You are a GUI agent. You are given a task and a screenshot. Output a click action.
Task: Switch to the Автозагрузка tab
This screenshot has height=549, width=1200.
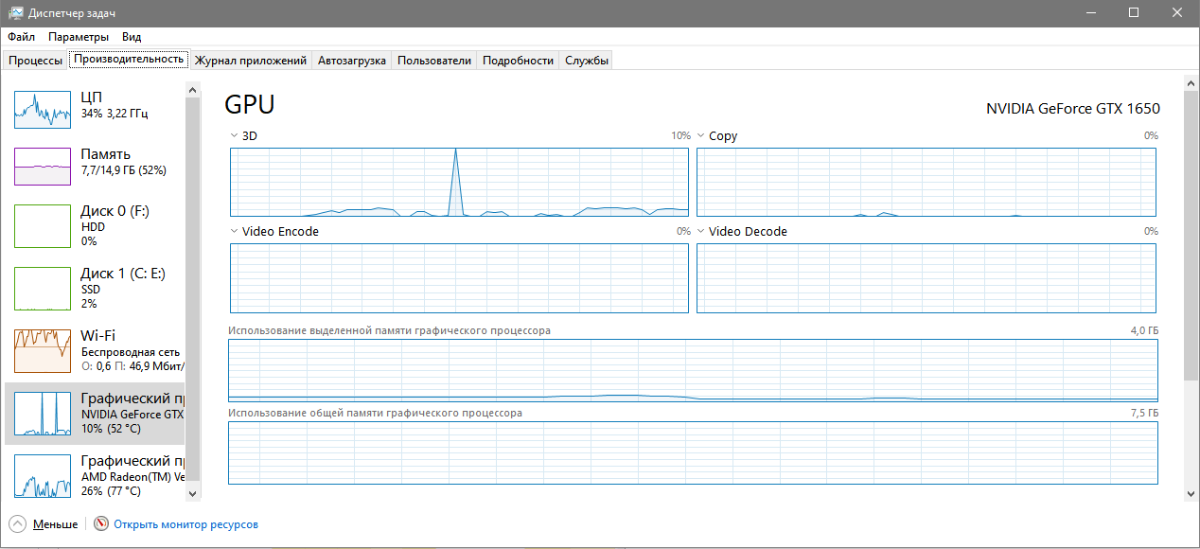pyautogui.click(x=352, y=60)
